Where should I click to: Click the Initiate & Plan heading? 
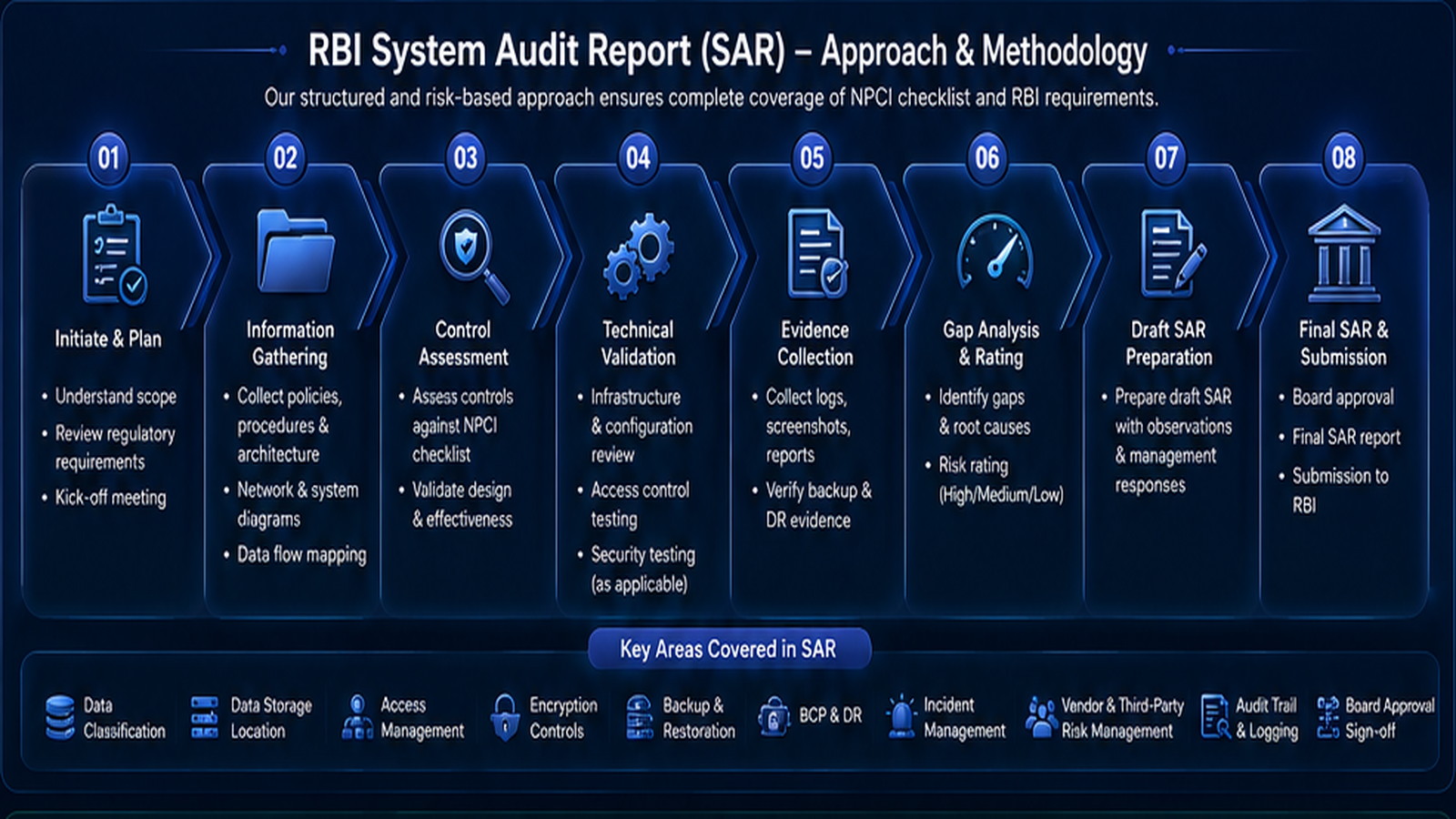click(108, 339)
